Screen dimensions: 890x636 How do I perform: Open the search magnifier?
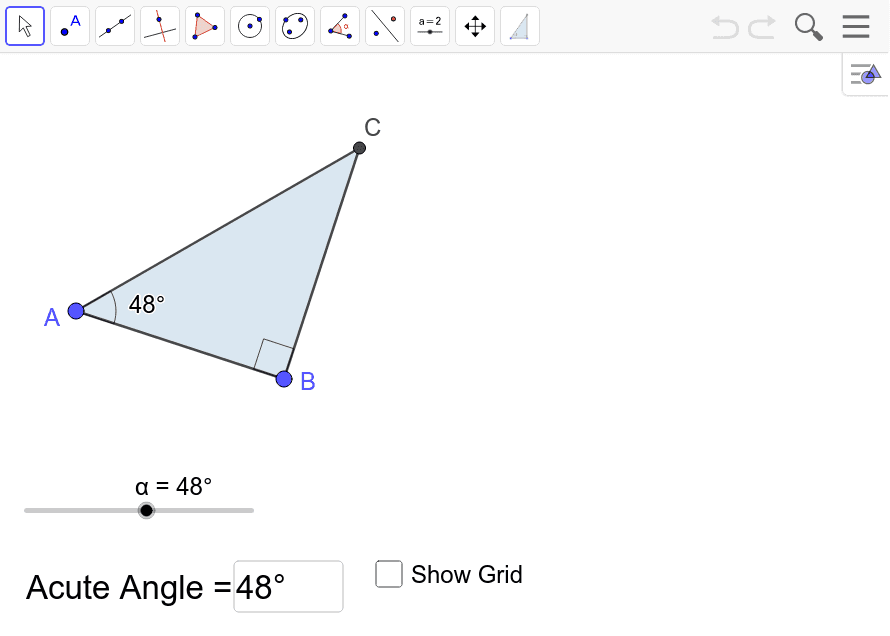pos(808,27)
